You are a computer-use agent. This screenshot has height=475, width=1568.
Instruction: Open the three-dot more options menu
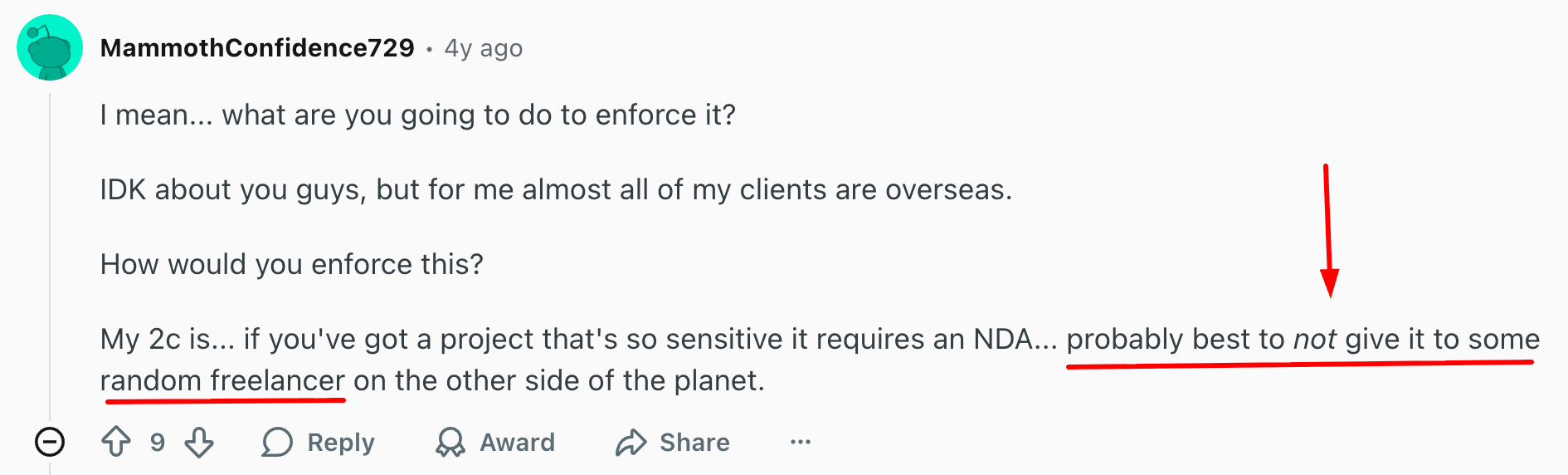[x=800, y=442]
